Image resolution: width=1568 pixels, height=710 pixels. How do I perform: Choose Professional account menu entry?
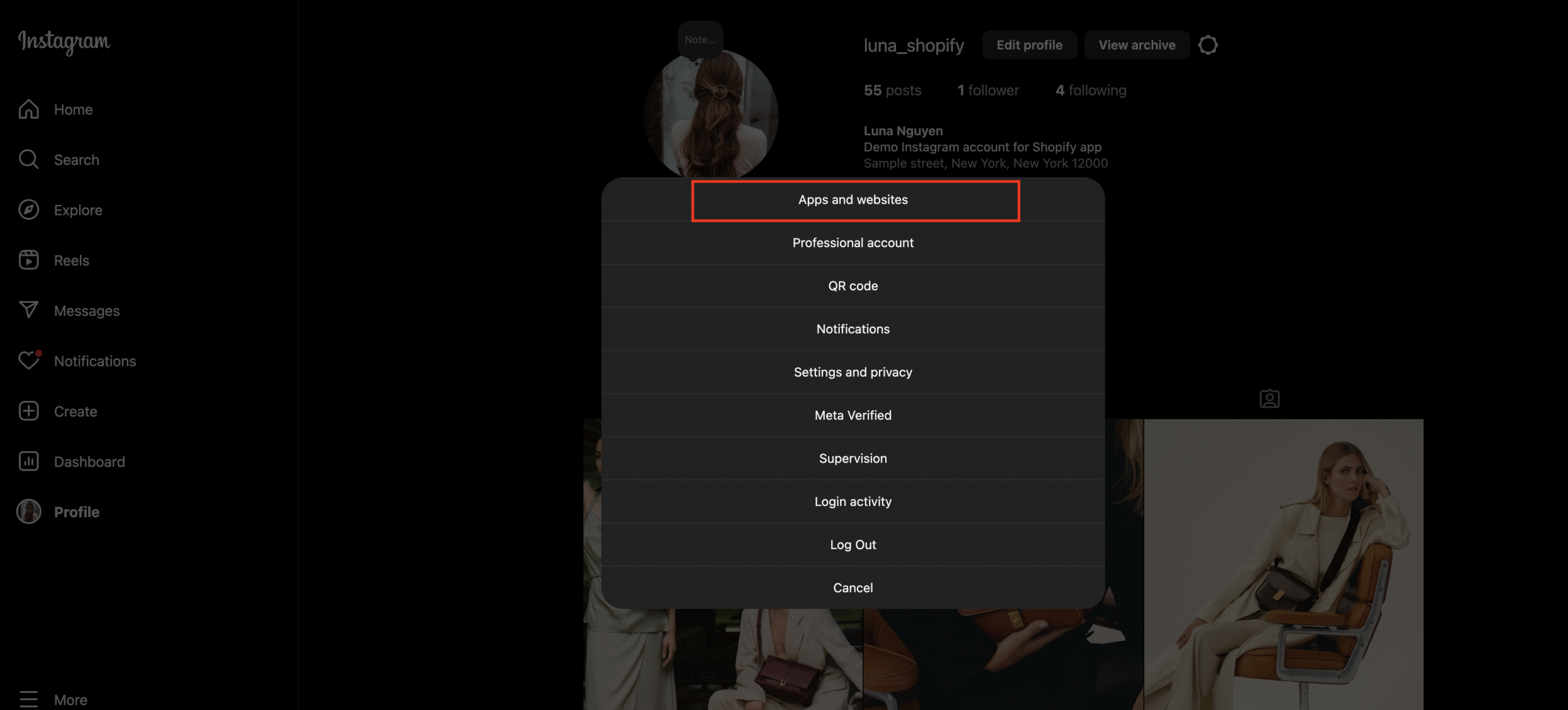tap(853, 243)
